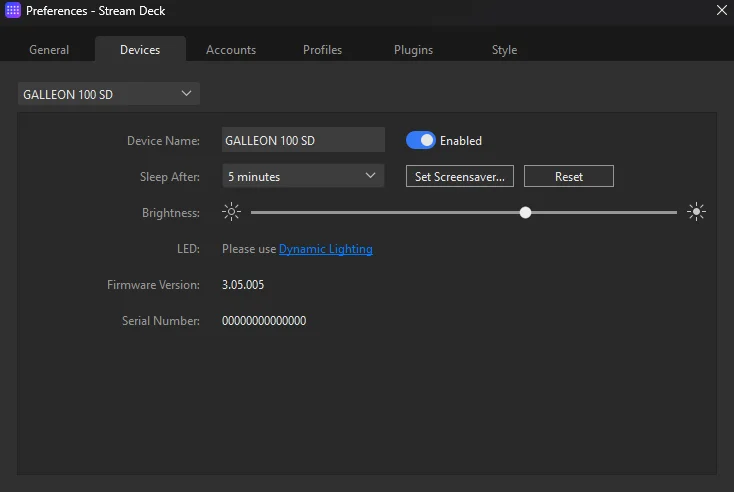734x492 pixels.
Task: Open the Dynamic Lighting link
Action: (326, 249)
